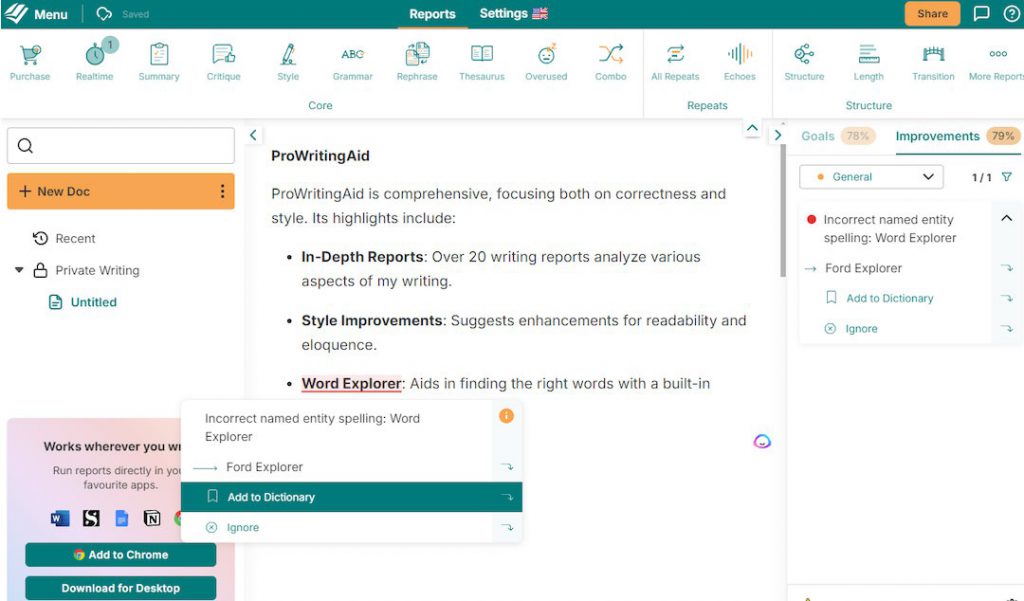Click arrow beside Ignore in Improvements panel
The image size is (1024, 601).
point(1006,329)
